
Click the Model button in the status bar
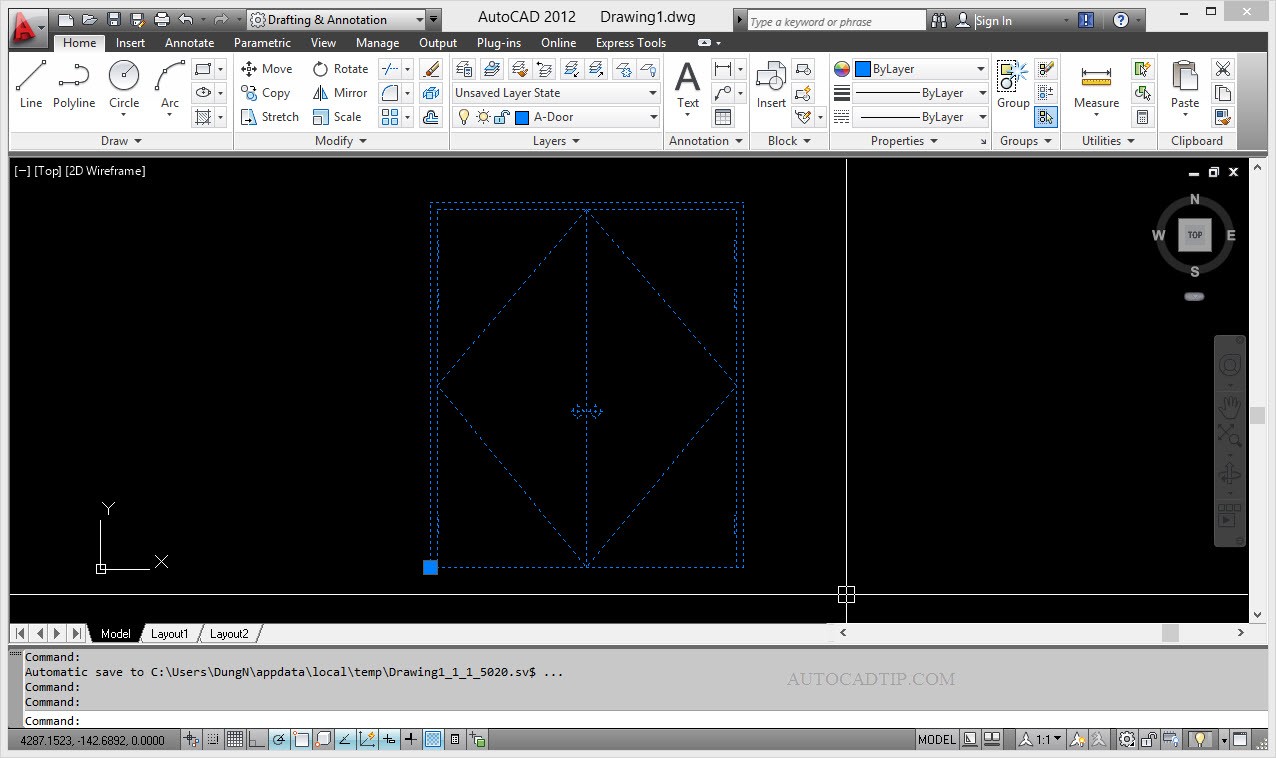936,739
